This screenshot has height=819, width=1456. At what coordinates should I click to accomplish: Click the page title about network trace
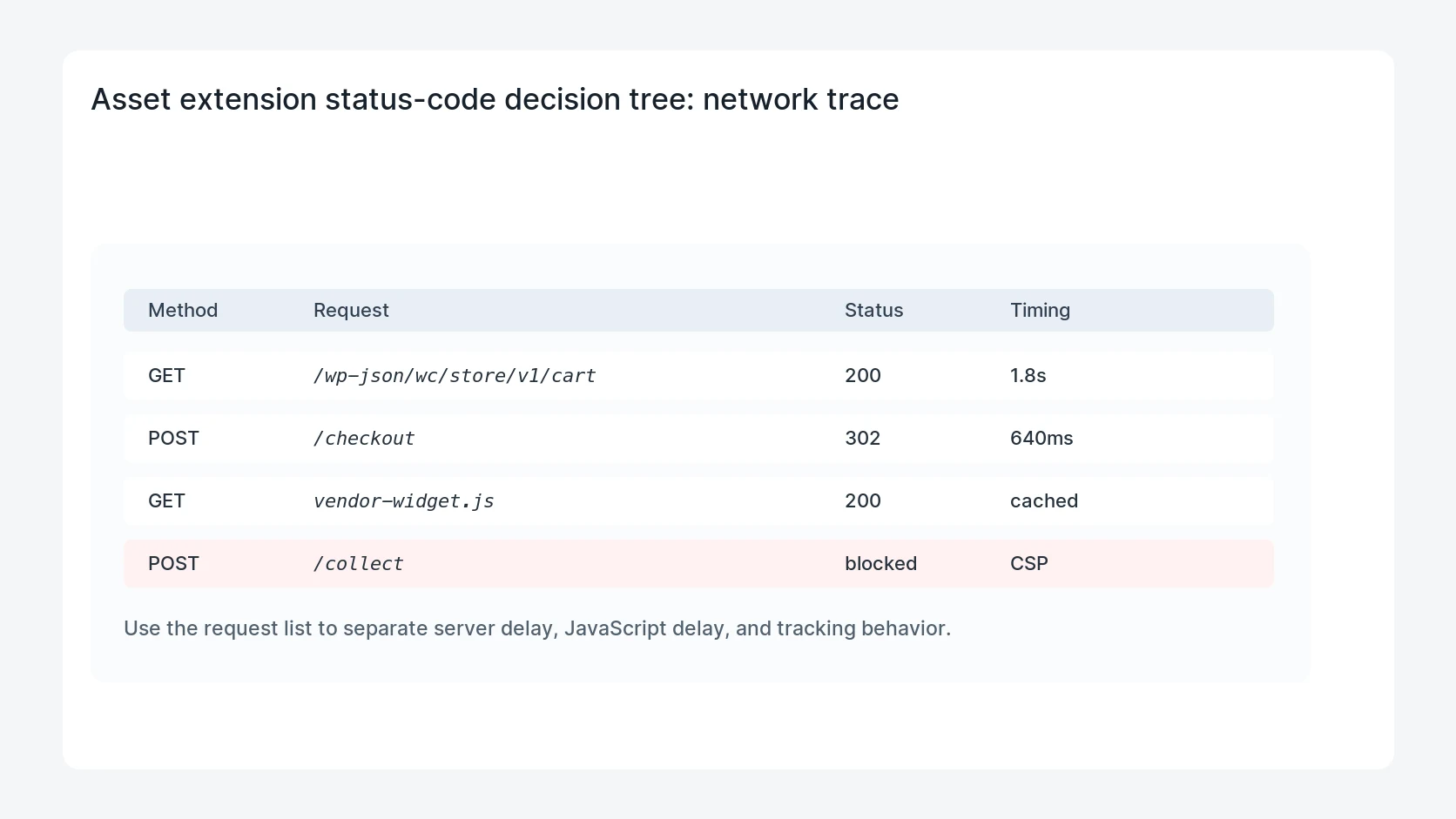pyautogui.click(x=495, y=99)
